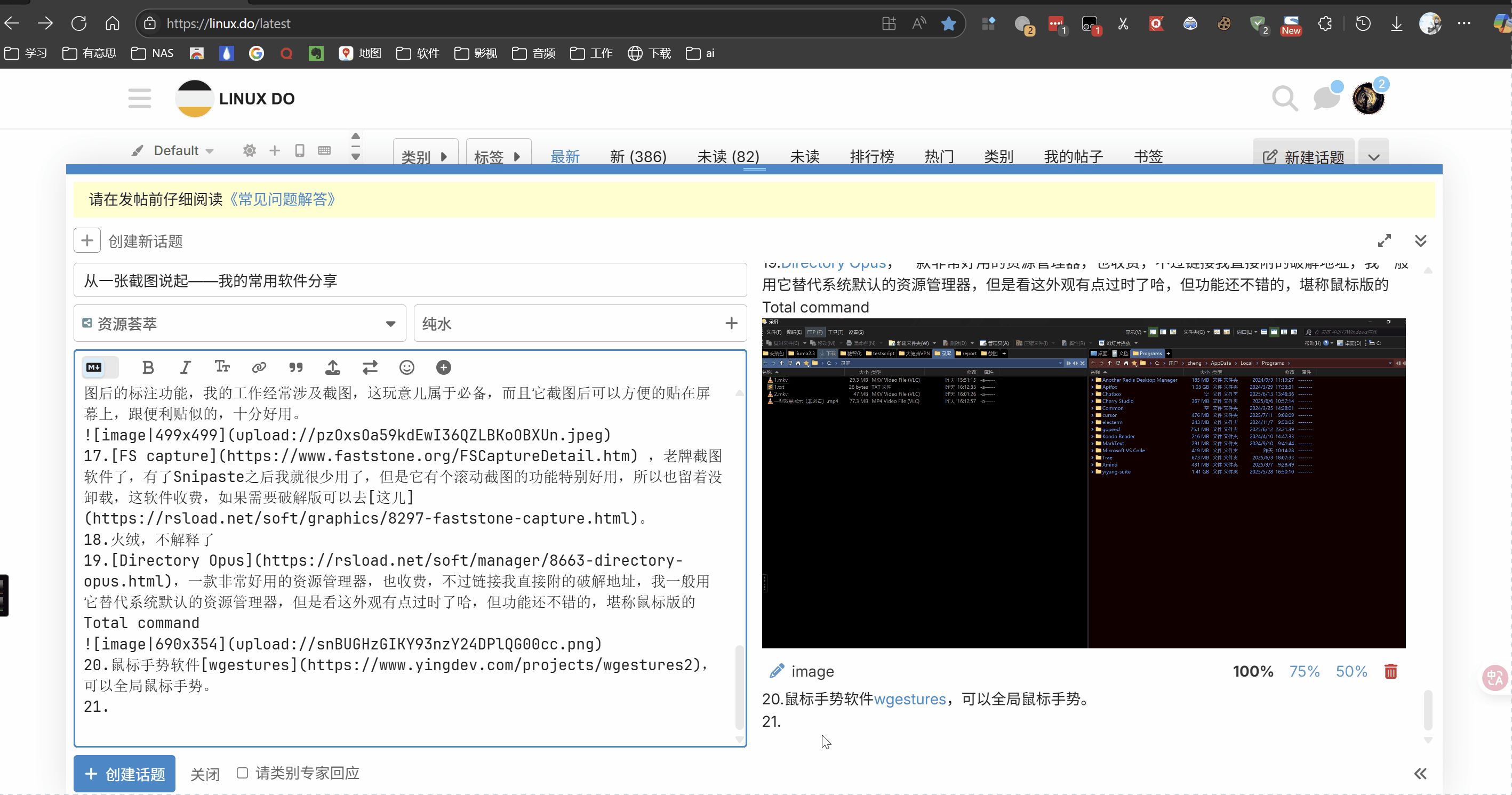
Task: Open the emoji picker
Action: [407, 367]
